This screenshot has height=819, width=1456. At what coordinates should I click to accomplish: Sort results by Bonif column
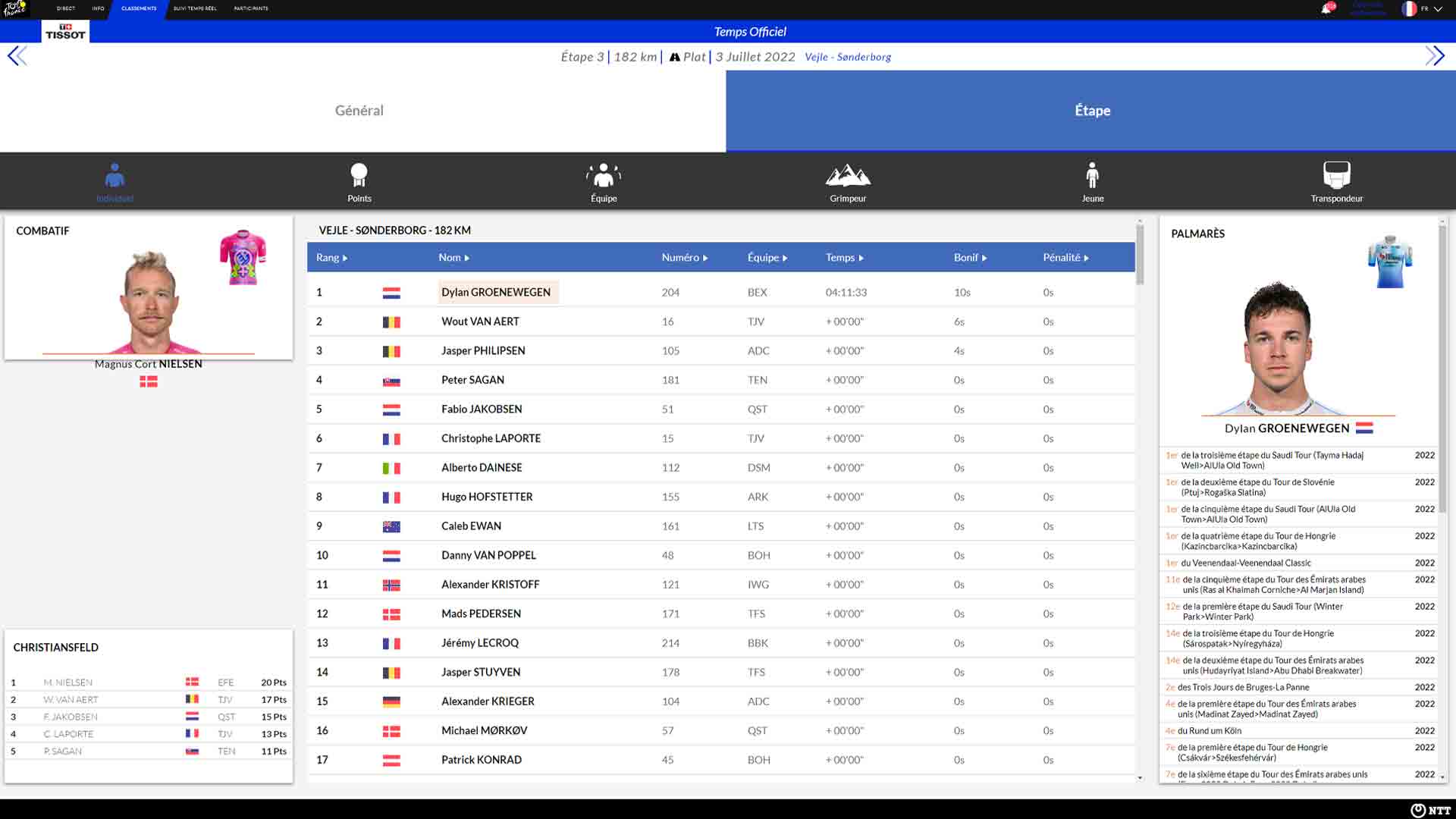click(970, 258)
